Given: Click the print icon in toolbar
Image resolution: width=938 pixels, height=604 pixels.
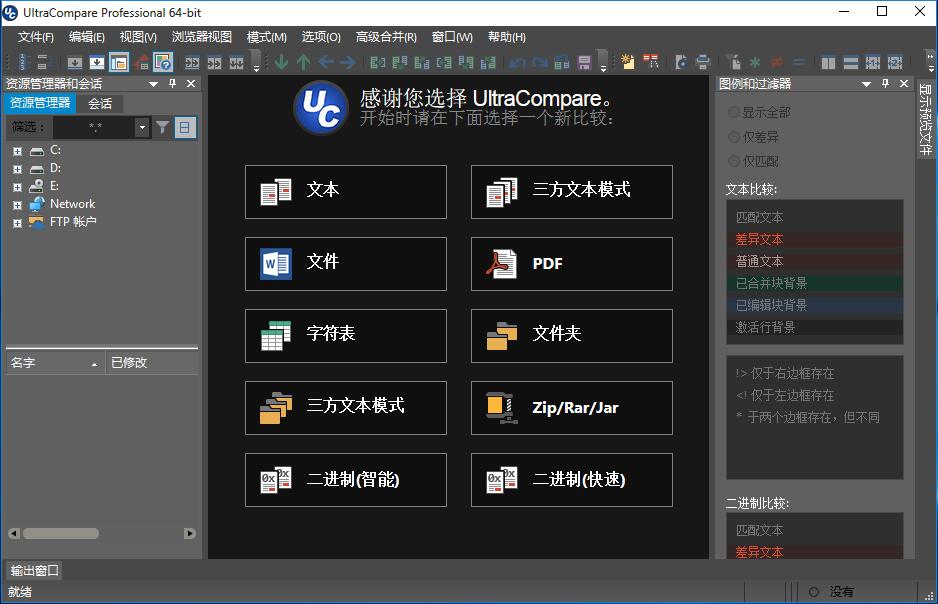Looking at the screenshot, I should 703,62.
